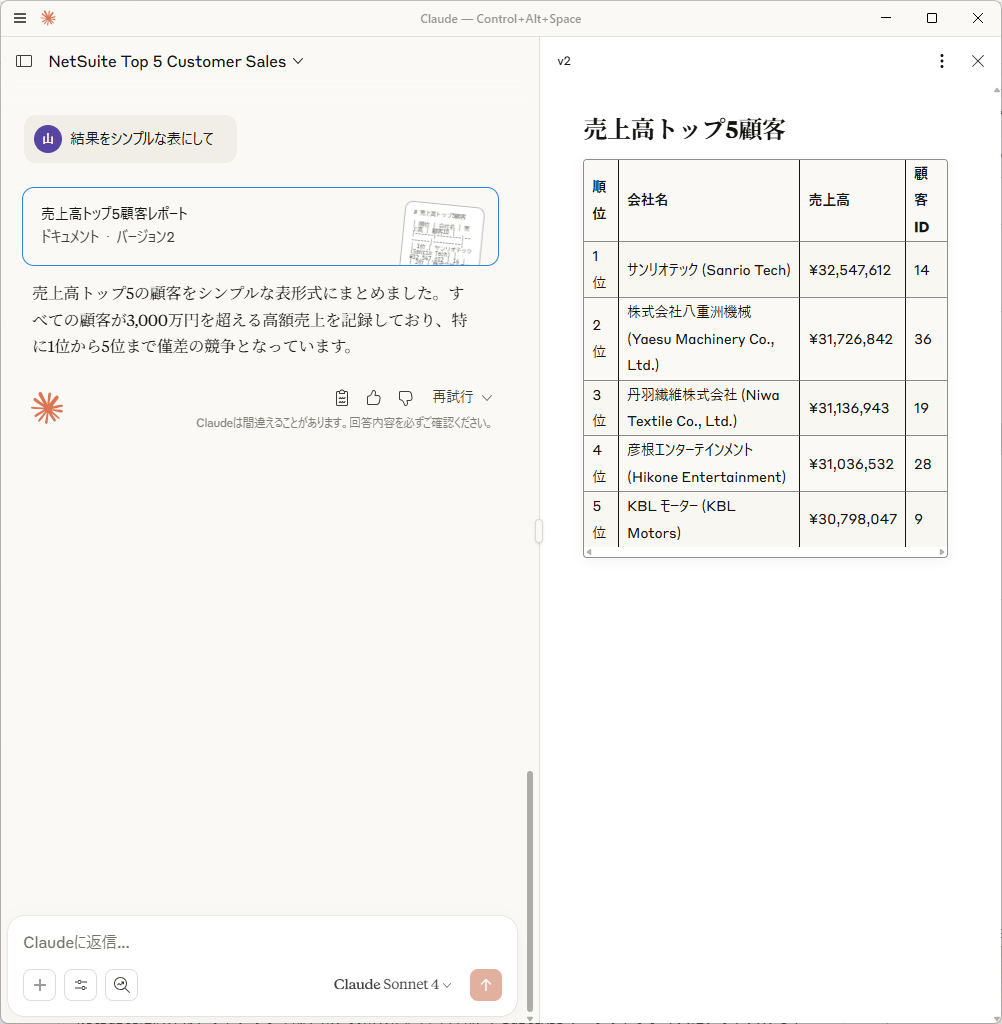Click customer ID 36 cell
This screenshot has height=1024, width=1002.
926,339
